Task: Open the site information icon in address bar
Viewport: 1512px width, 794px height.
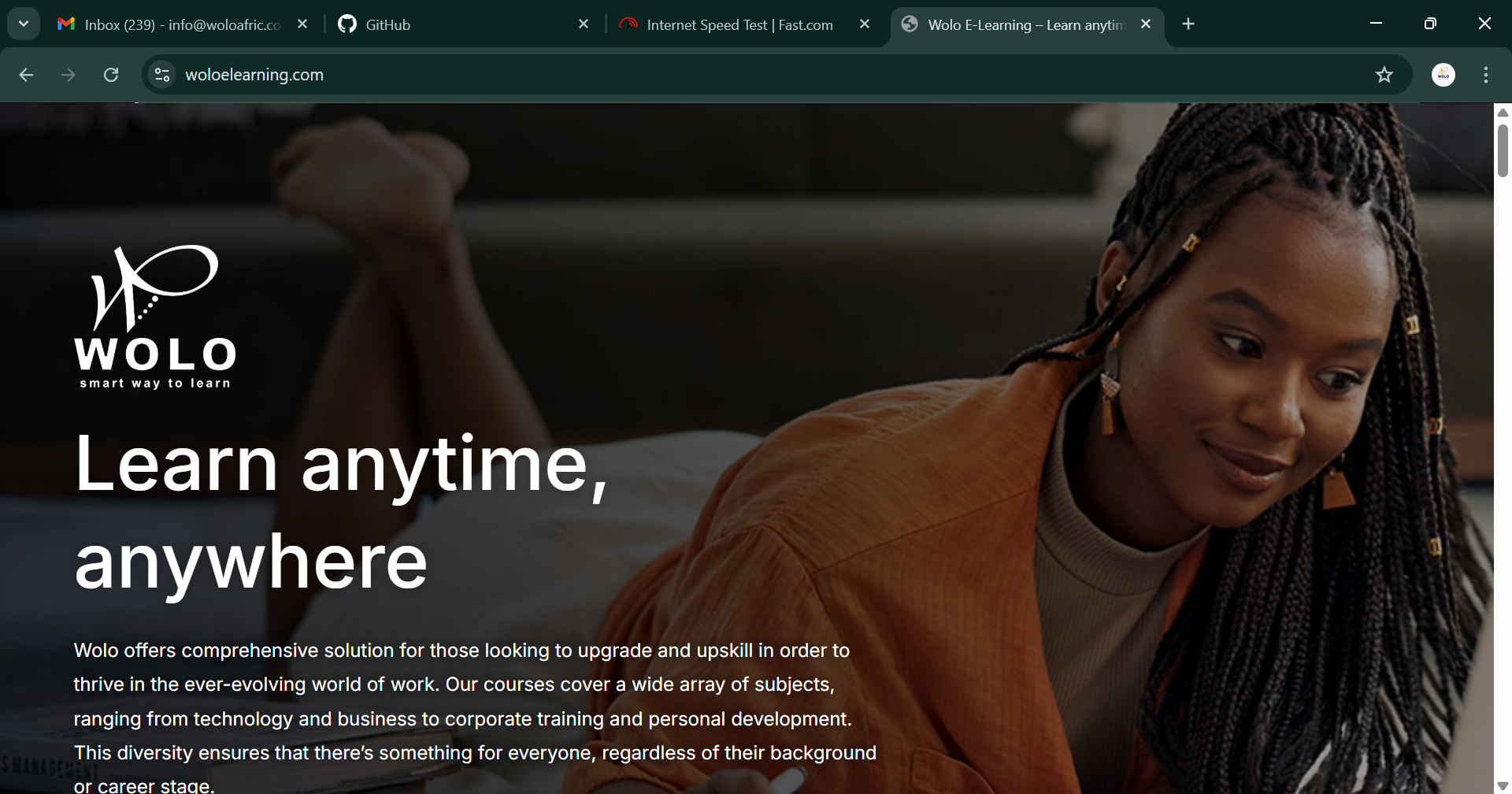Action: (x=161, y=75)
